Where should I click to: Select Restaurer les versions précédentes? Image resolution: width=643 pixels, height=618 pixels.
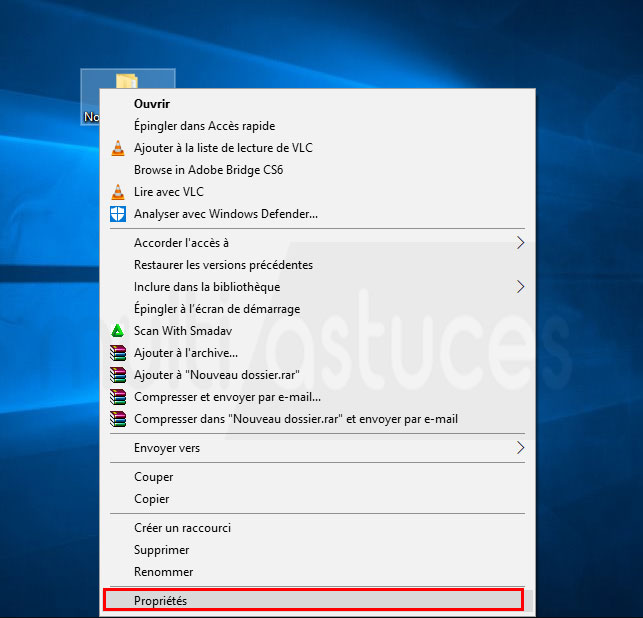[x=223, y=265]
